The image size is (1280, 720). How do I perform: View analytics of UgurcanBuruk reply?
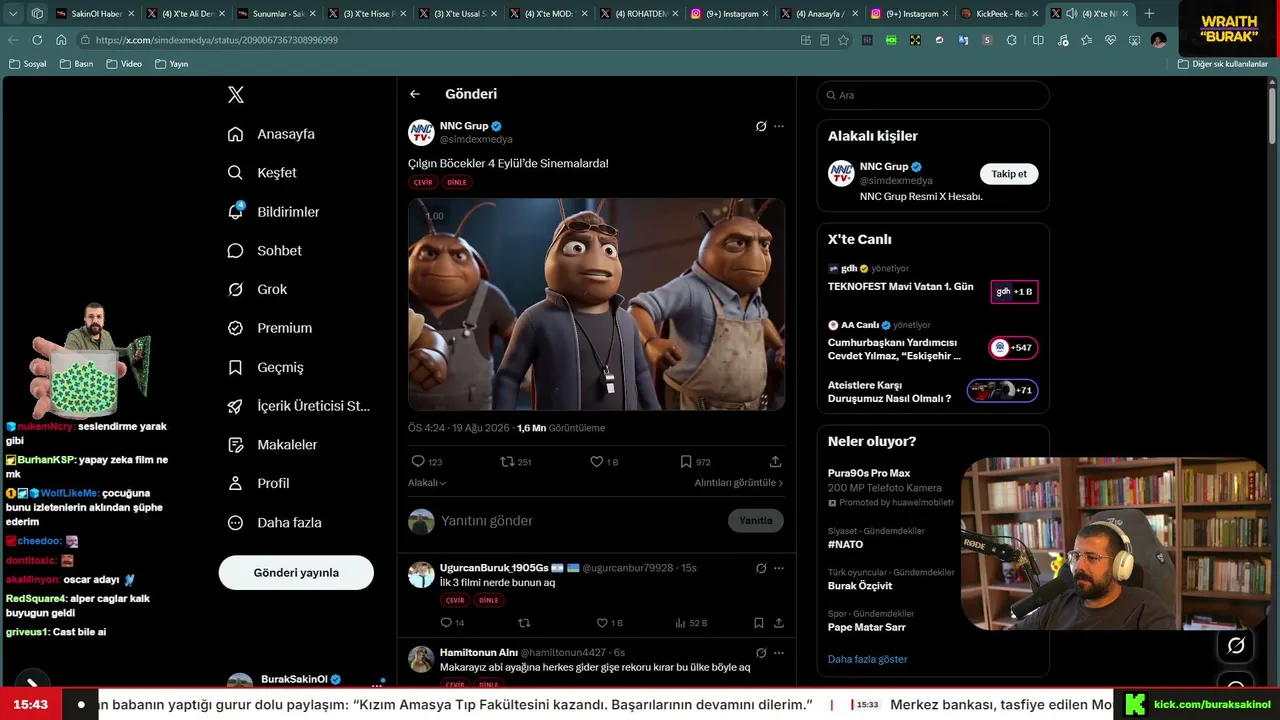pyautogui.click(x=691, y=623)
